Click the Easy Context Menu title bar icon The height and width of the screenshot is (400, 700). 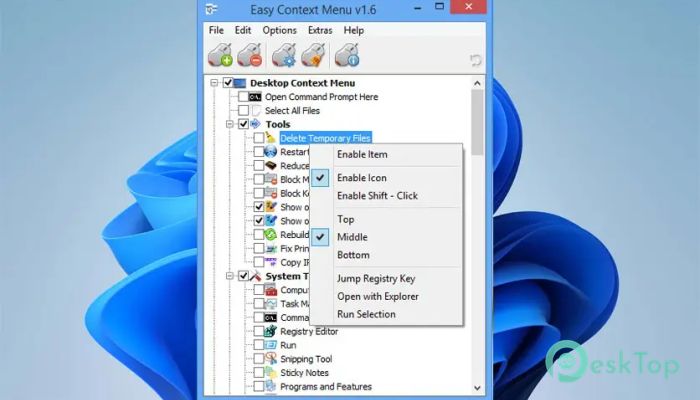point(212,9)
